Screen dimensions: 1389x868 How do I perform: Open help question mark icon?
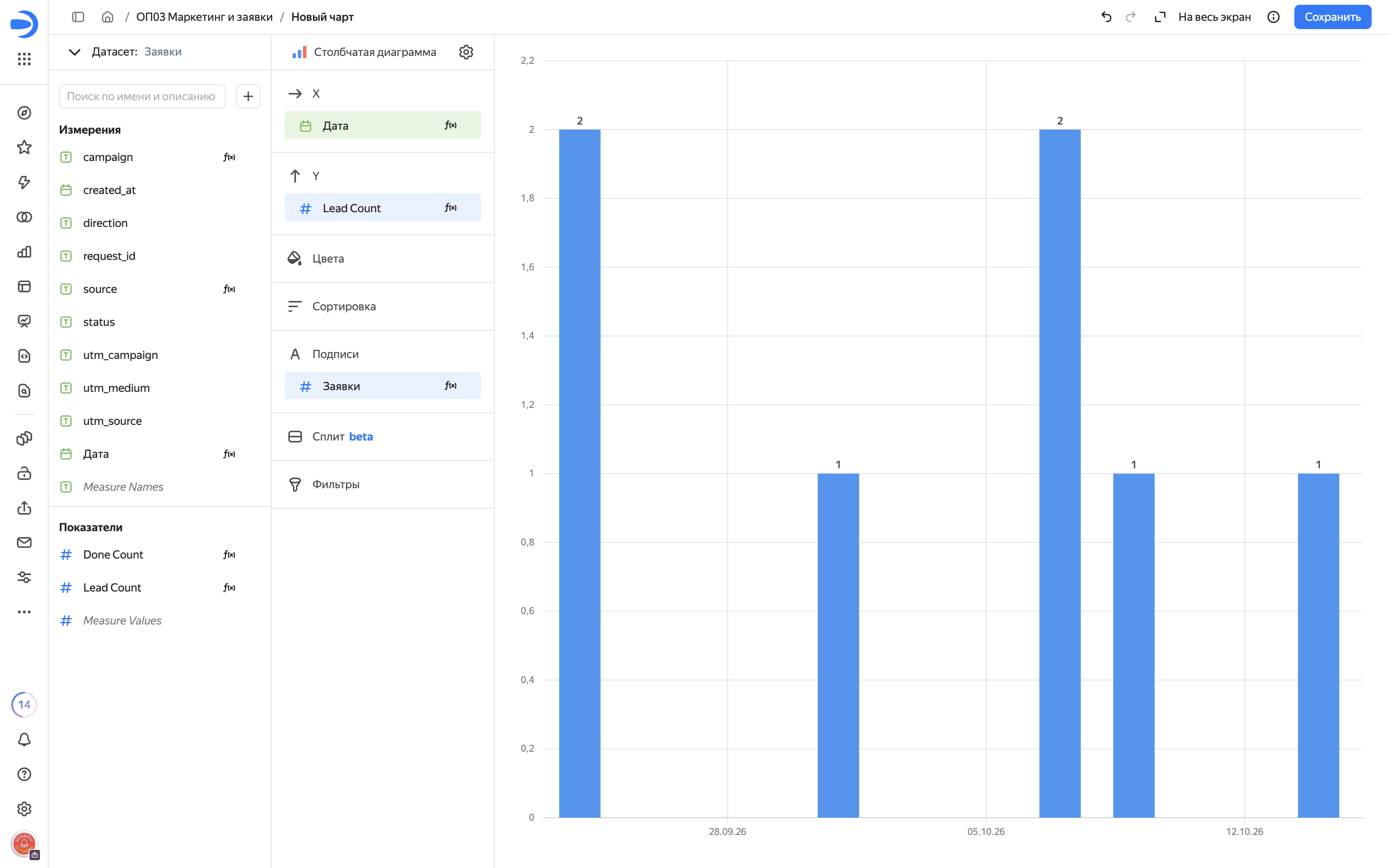tap(24, 774)
